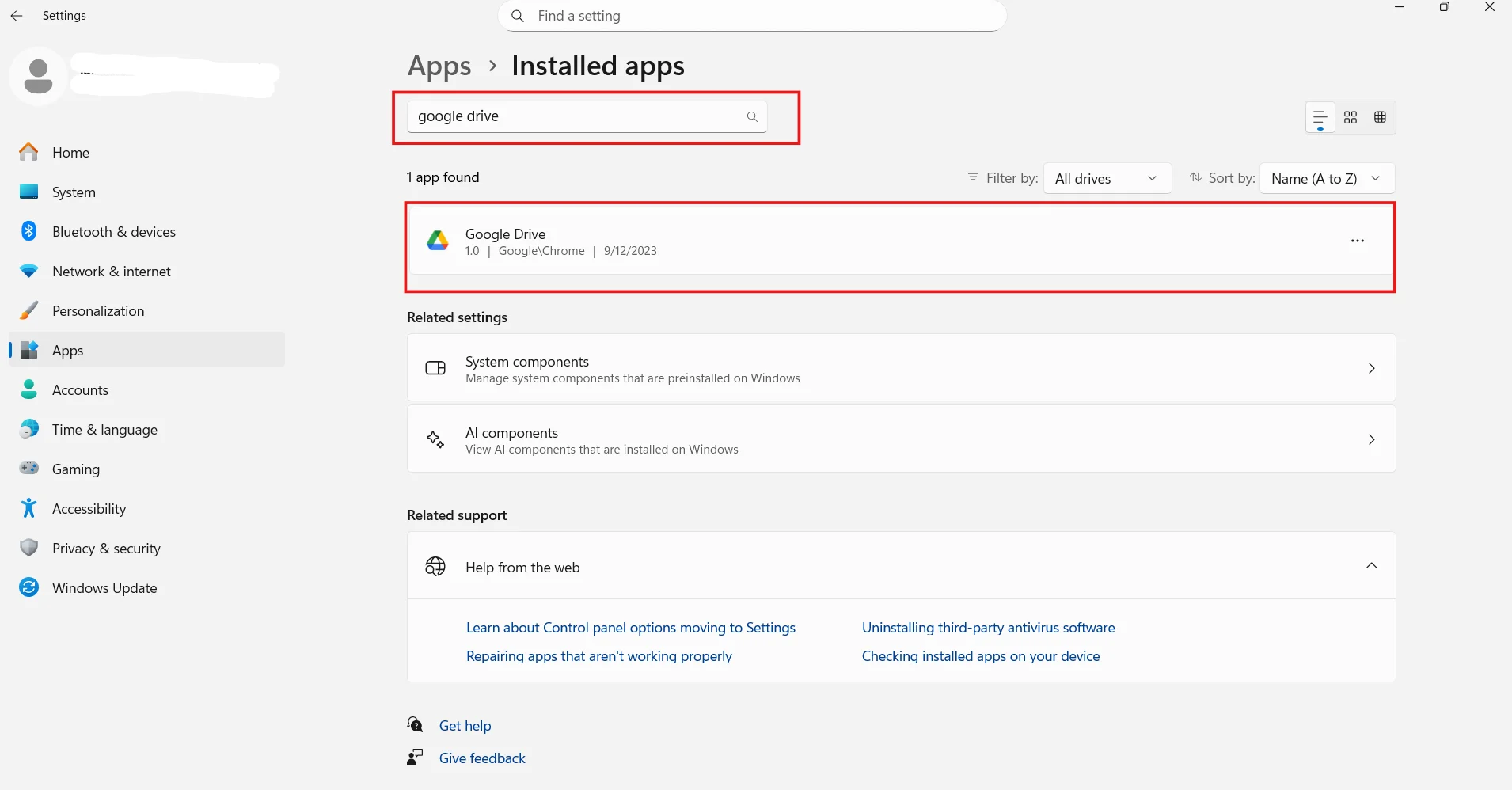Click the back arrow to leave Settings page
The width and height of the screenshot is (1512, 790).
pyautogui.click(x=17, y=15)
